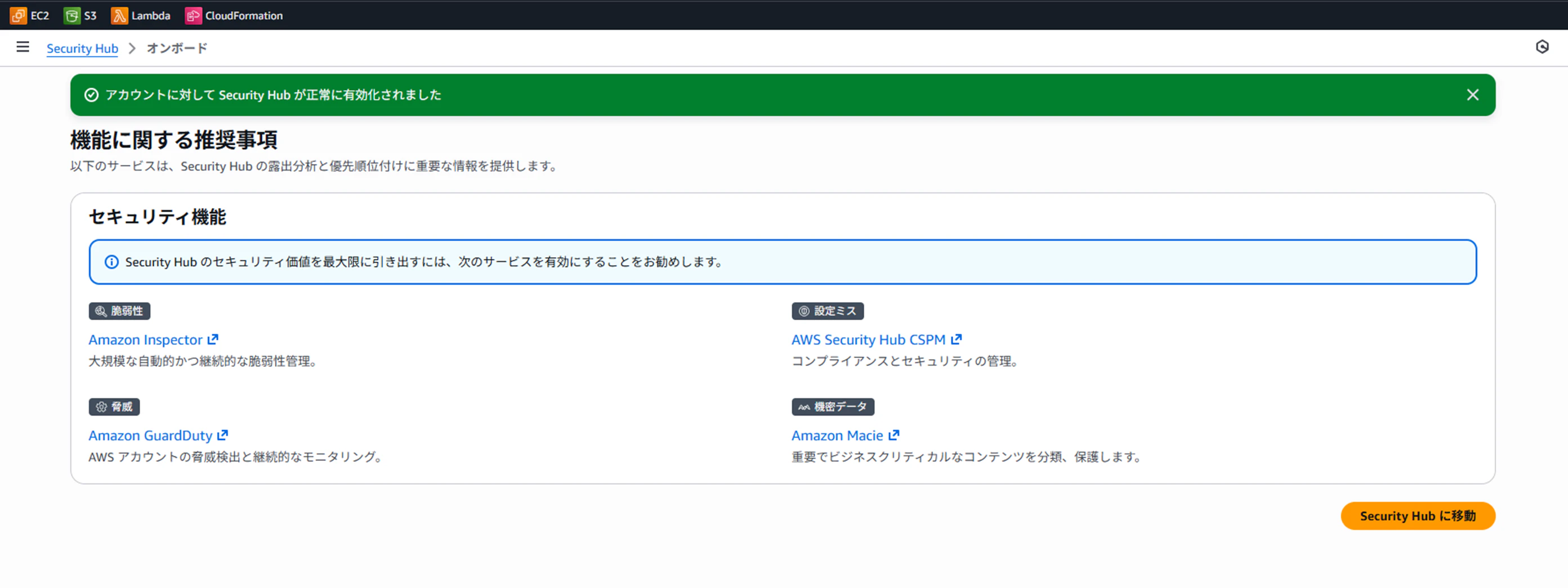Viewport: 1568px width, 588px height.
Task: Open the S3 service shortcut icon
Action: click(x=72, y=15)
